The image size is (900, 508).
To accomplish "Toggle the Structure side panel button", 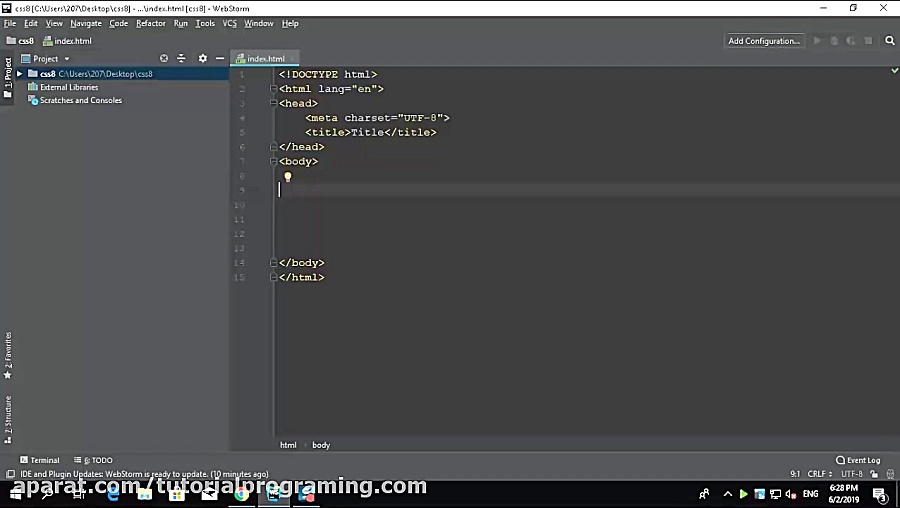I will [7, 420].
